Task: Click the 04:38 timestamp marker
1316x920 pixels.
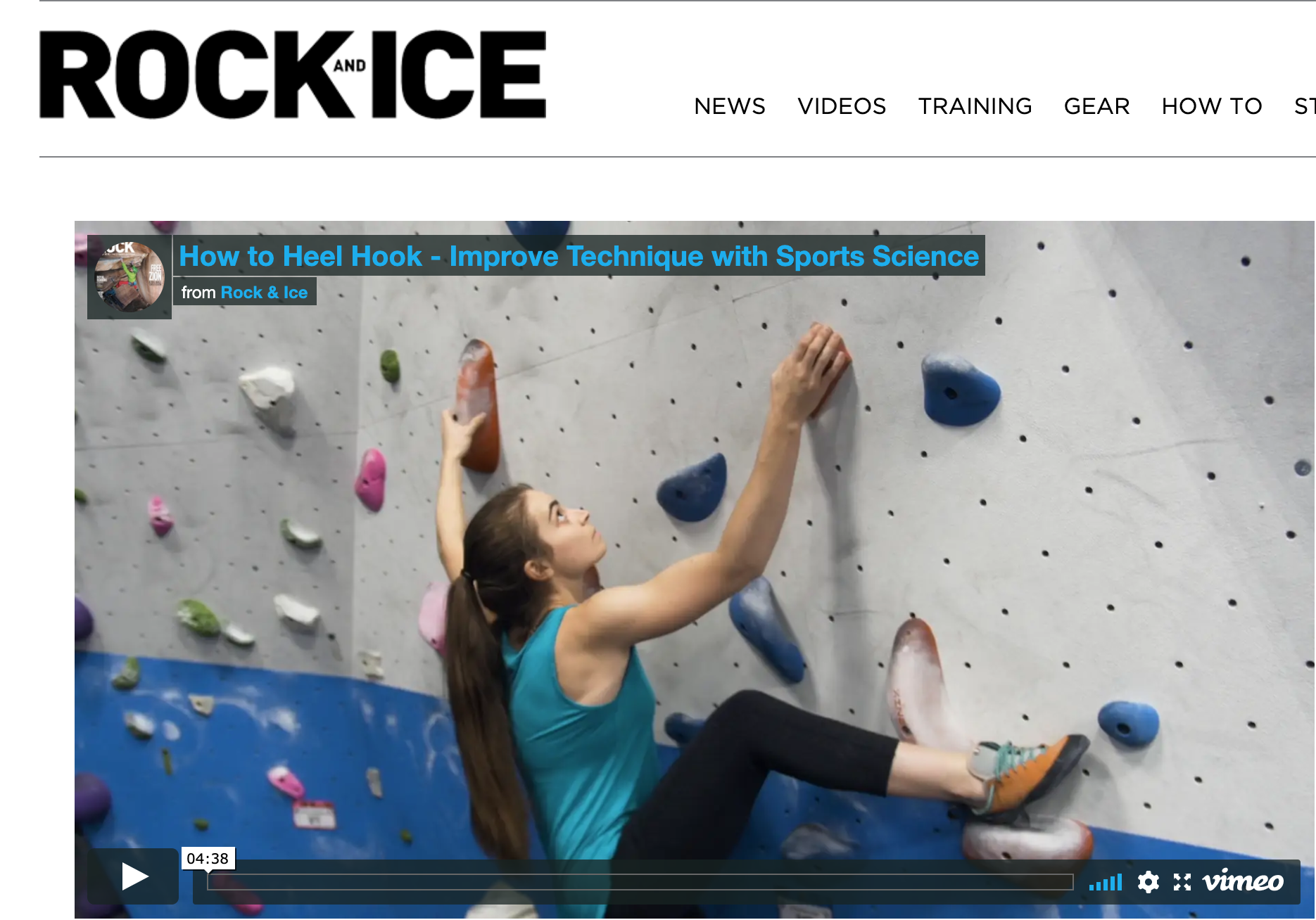Action: (x=208, y=859)
